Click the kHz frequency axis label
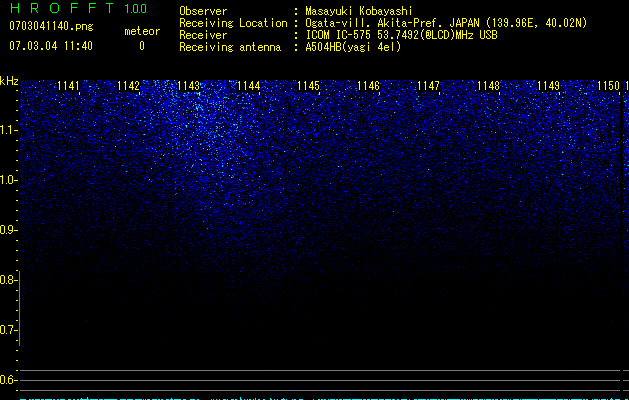The height and width of the screenshot is (400, 629). (x=9, y=81)
